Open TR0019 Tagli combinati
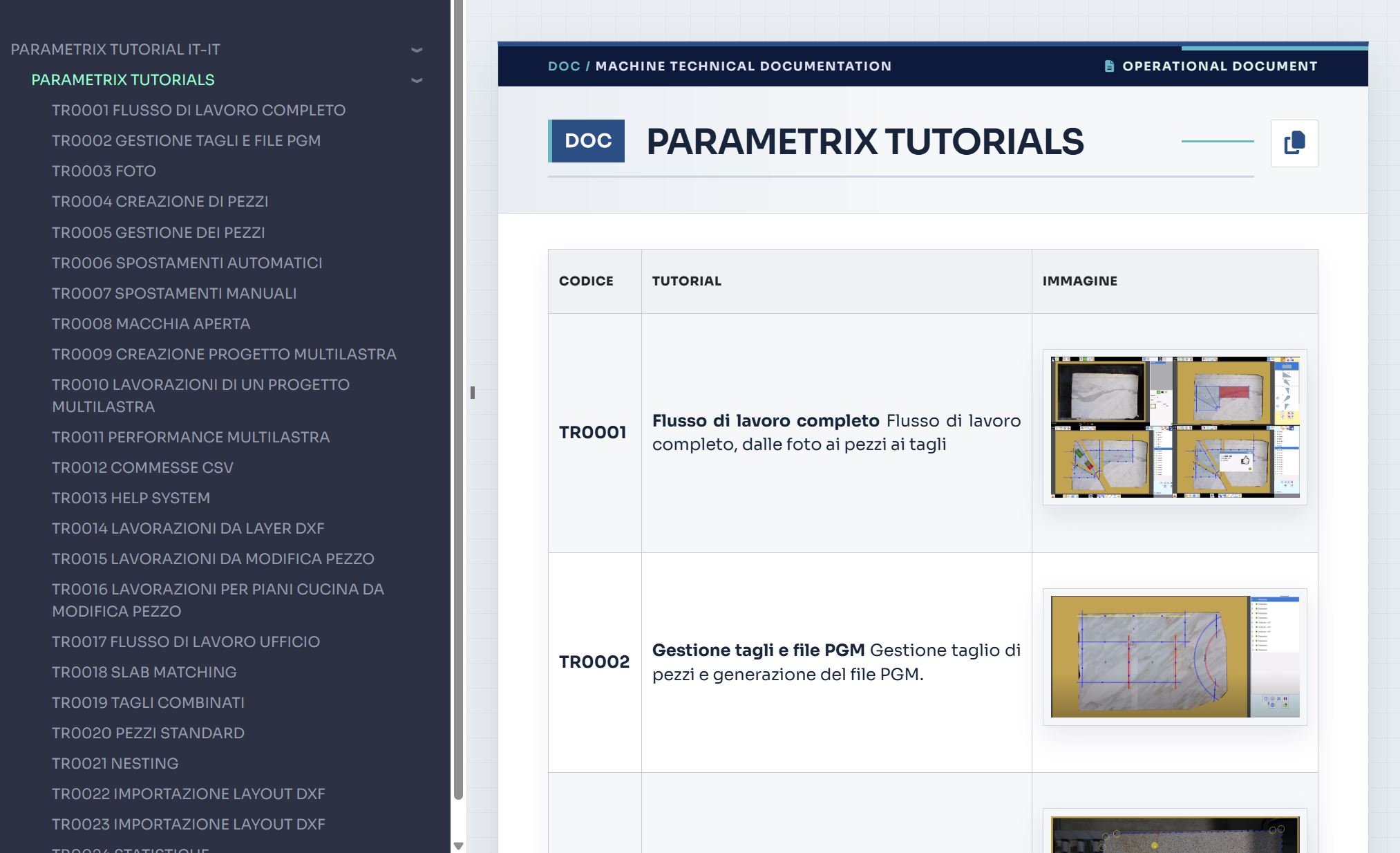Viewport: 1400px width, 853px height. click(148, 702)
